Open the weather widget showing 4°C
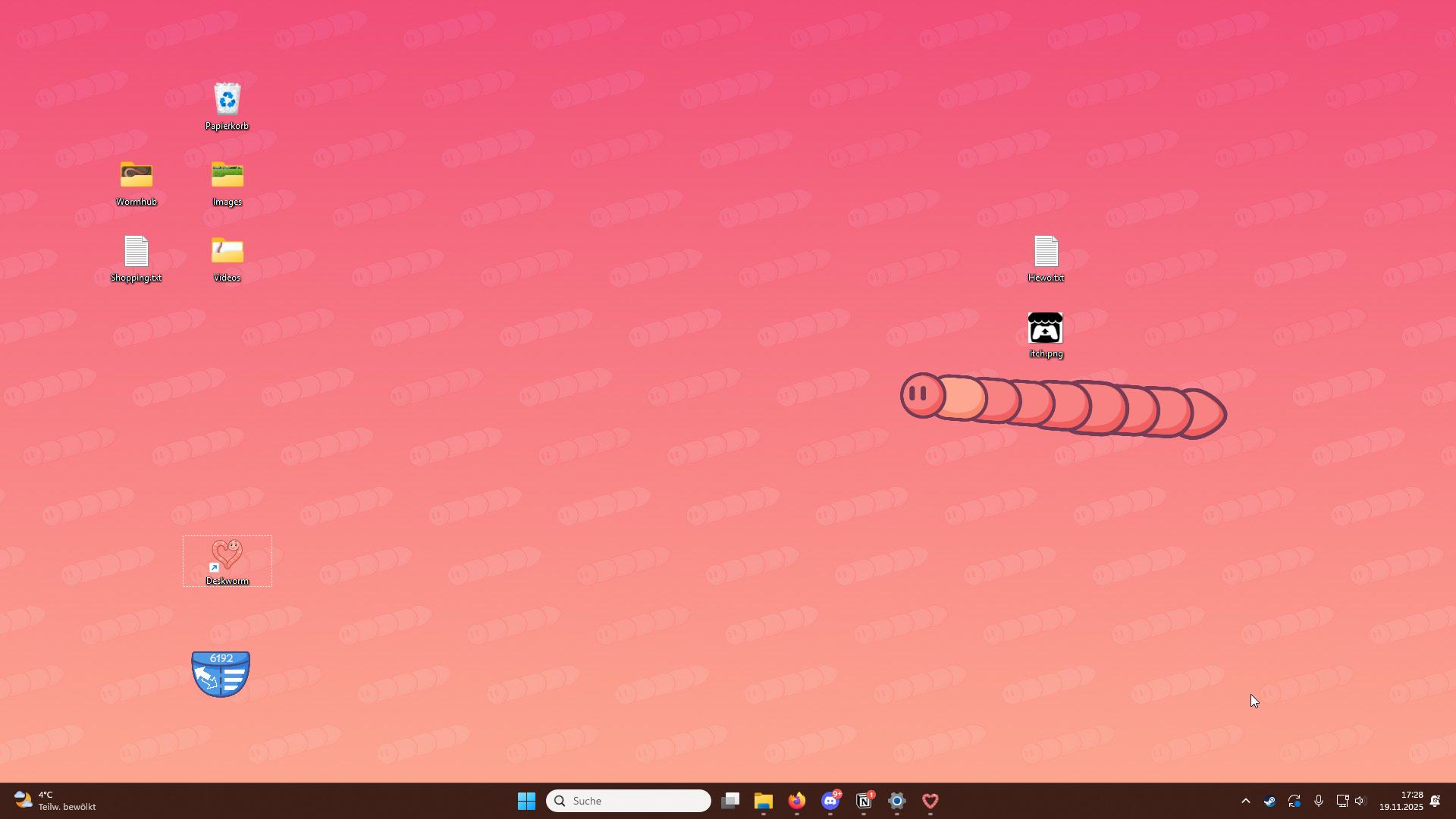1456x819 pixels. point(55,801)
